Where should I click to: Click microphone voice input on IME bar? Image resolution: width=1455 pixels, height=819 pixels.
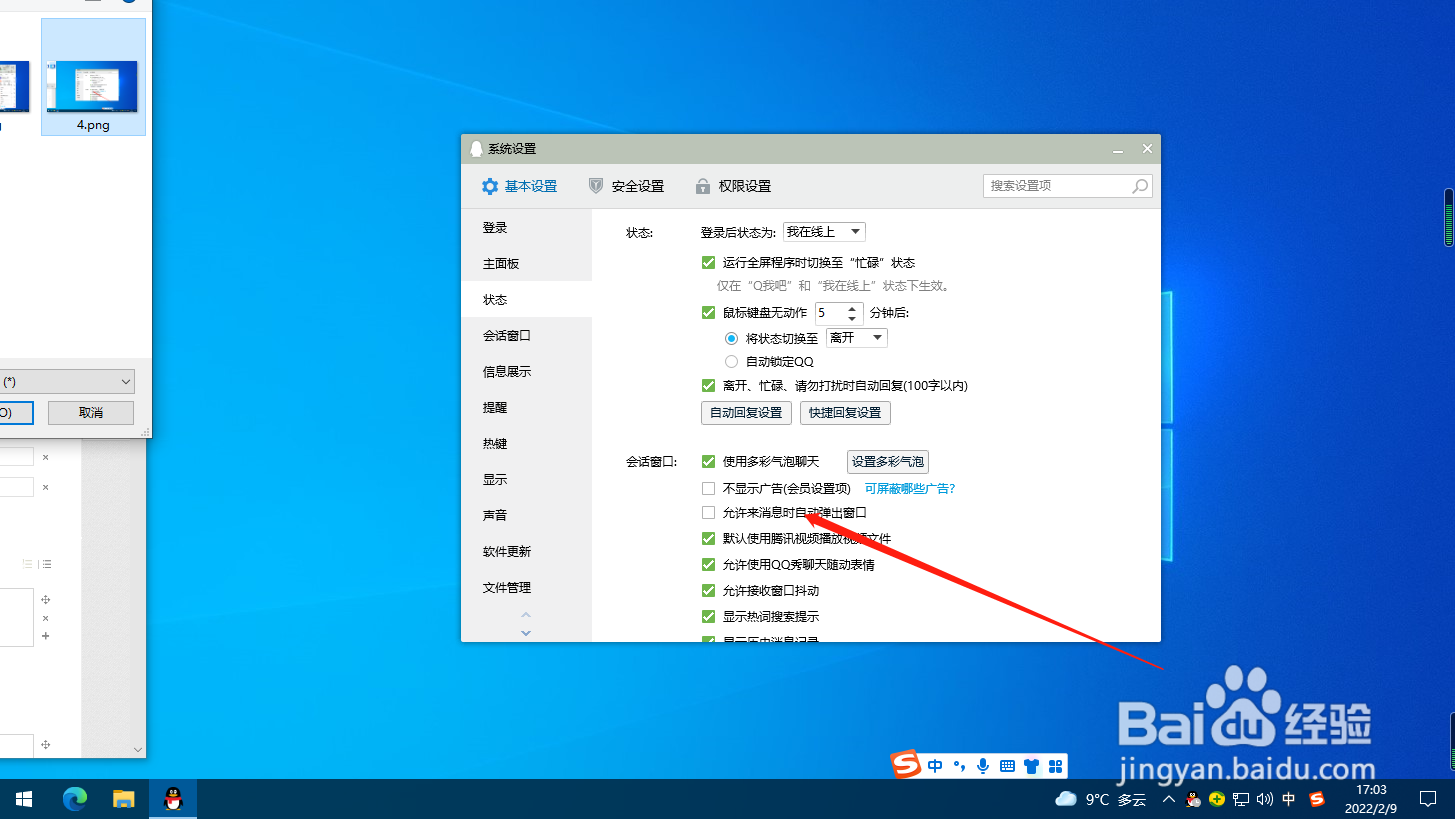pyautogui.click(x=983, y=767)
